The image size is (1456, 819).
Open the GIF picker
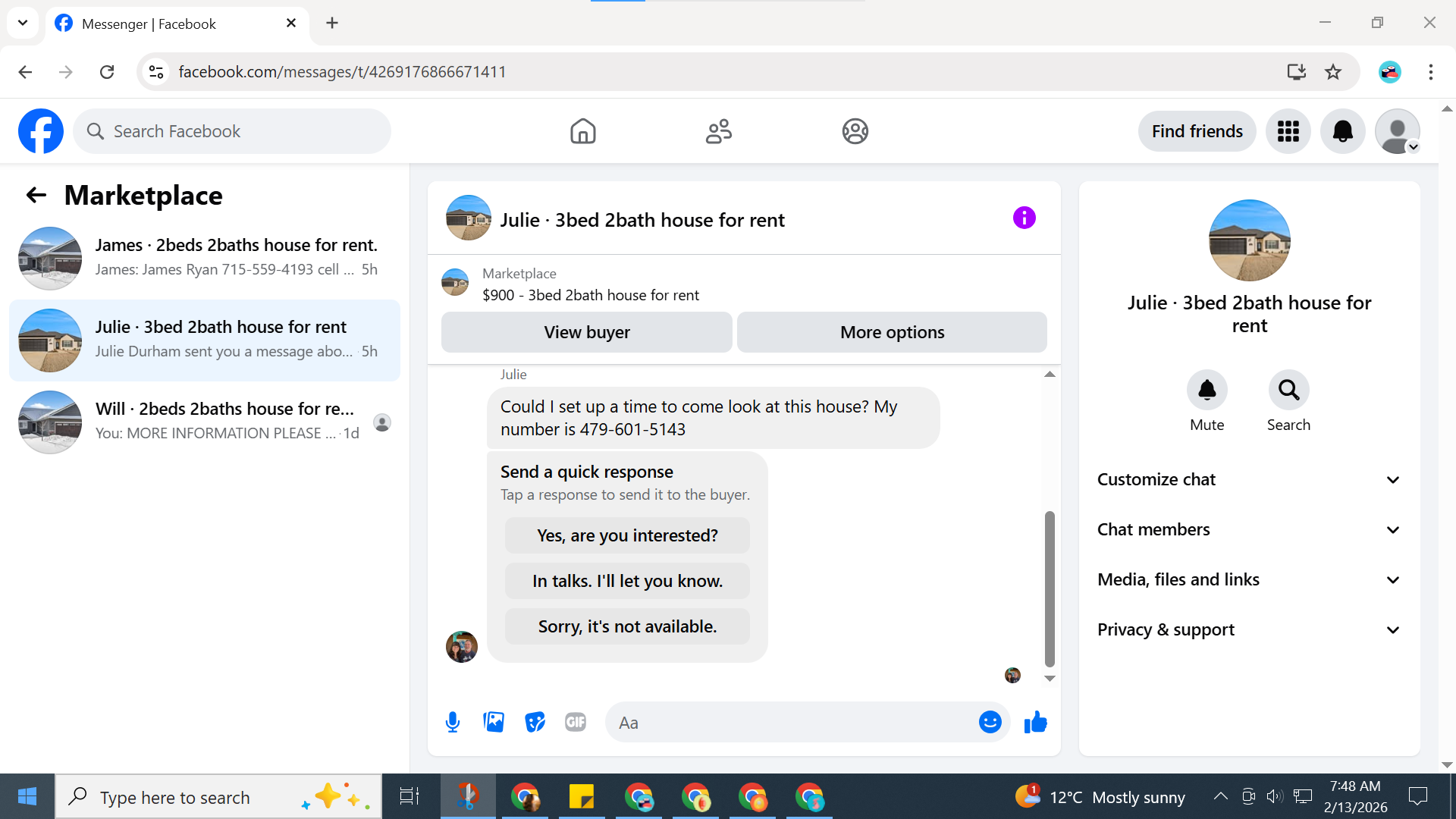(x=576, y=722)
